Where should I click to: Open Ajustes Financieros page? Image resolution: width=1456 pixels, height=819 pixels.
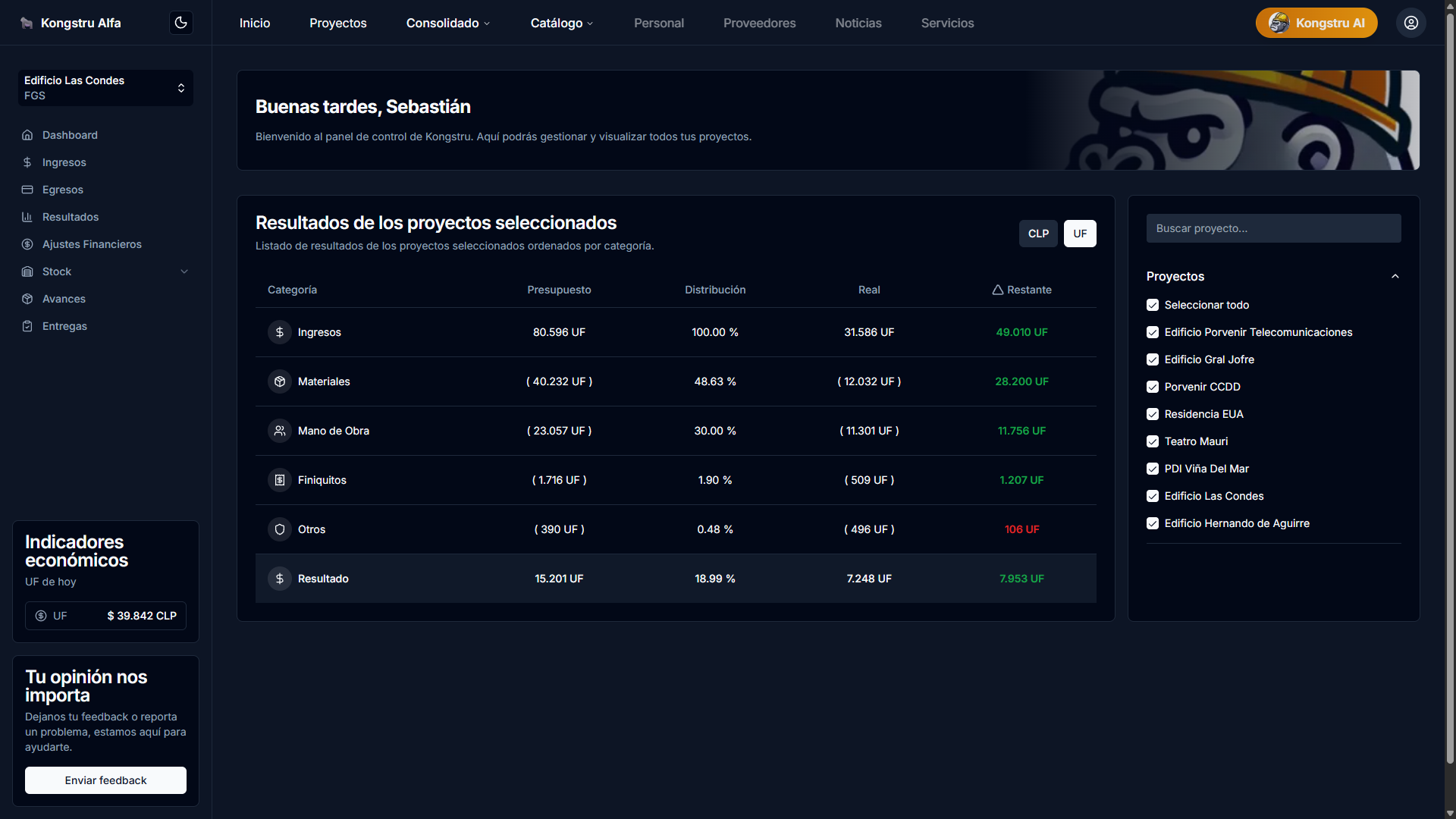pyautogui.click(x=92, y=244)
